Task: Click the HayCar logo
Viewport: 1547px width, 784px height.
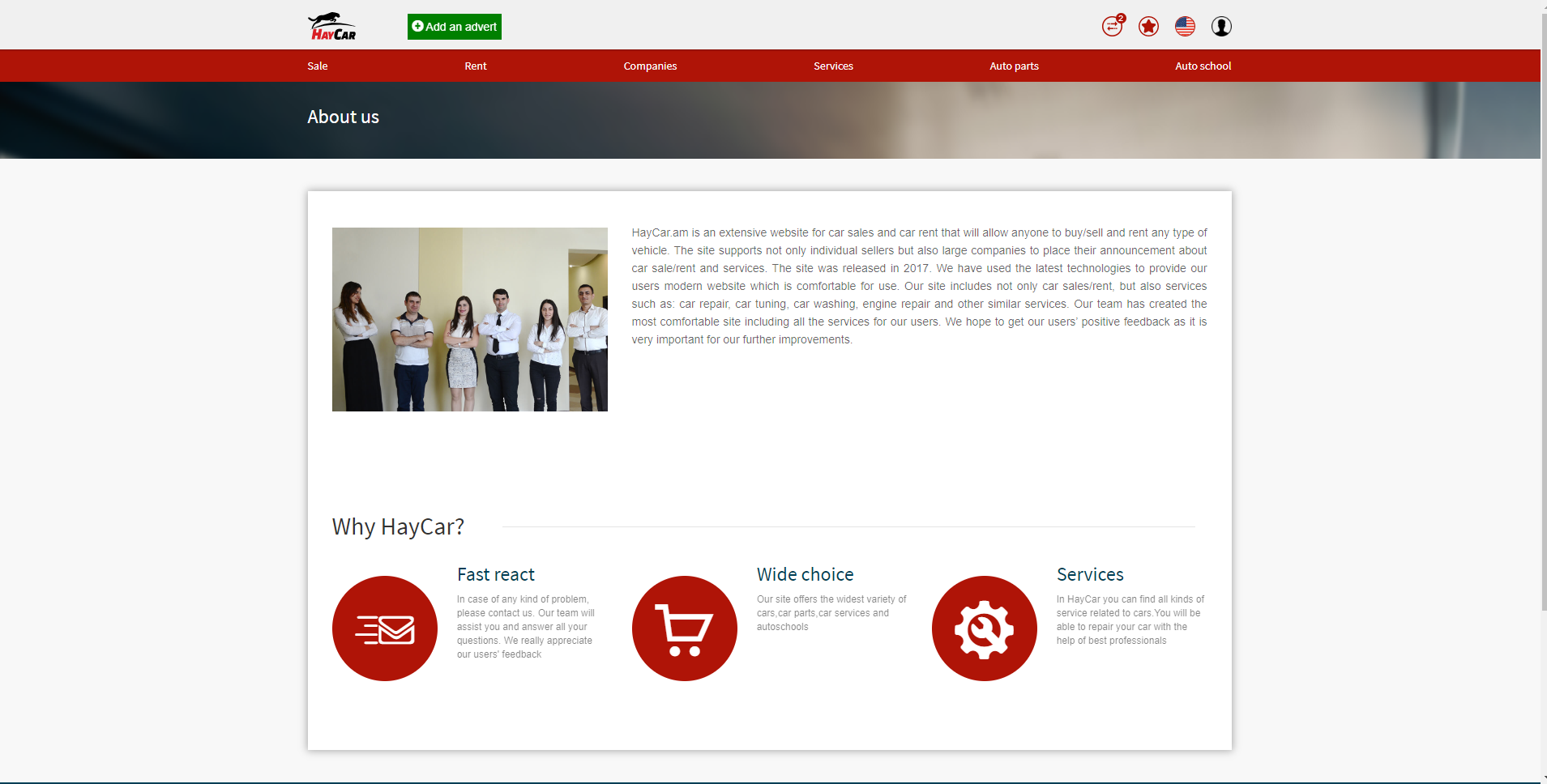Action: (332, 26)
